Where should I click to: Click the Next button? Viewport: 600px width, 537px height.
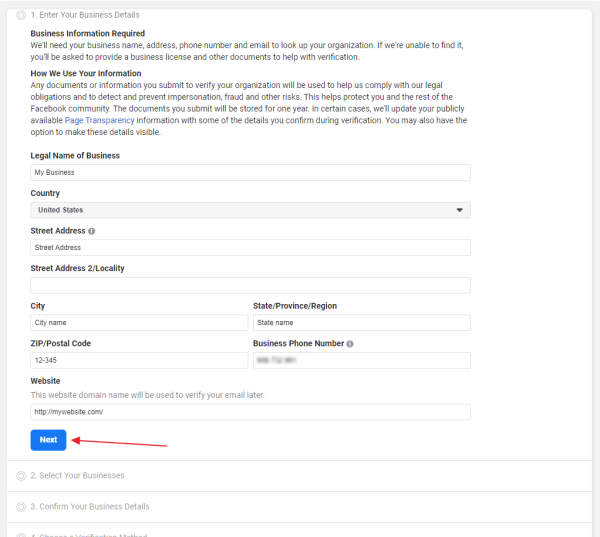point(48,440)
